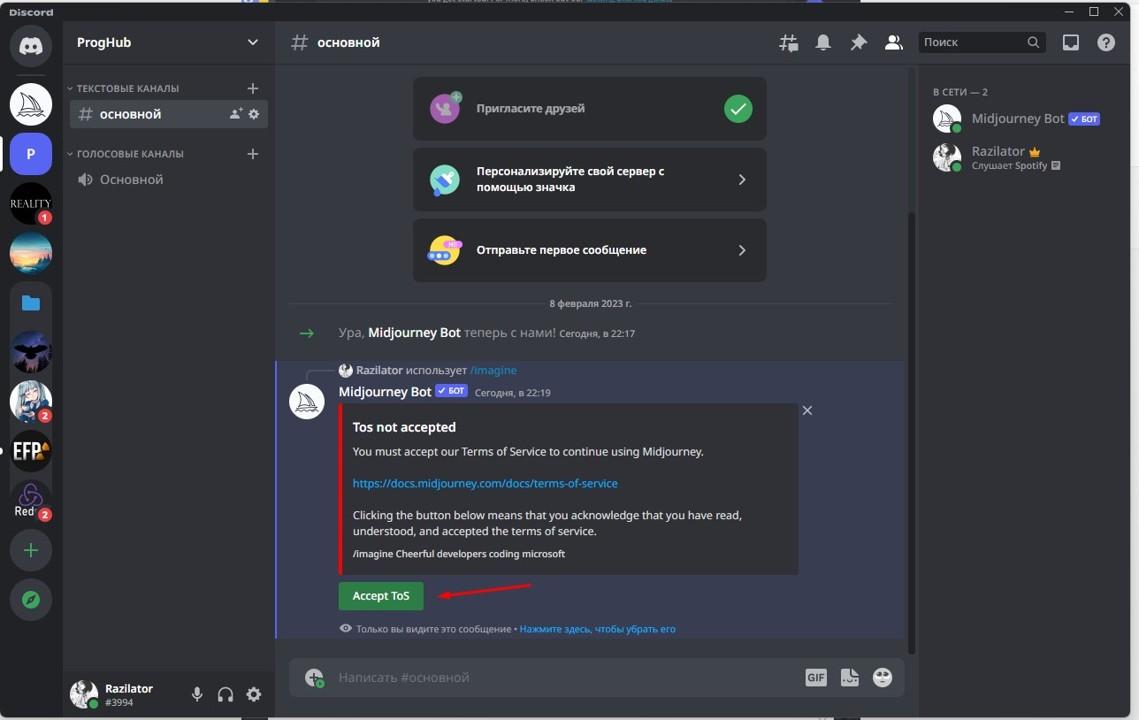Open the personalize server with icon card

click(589, 179)
